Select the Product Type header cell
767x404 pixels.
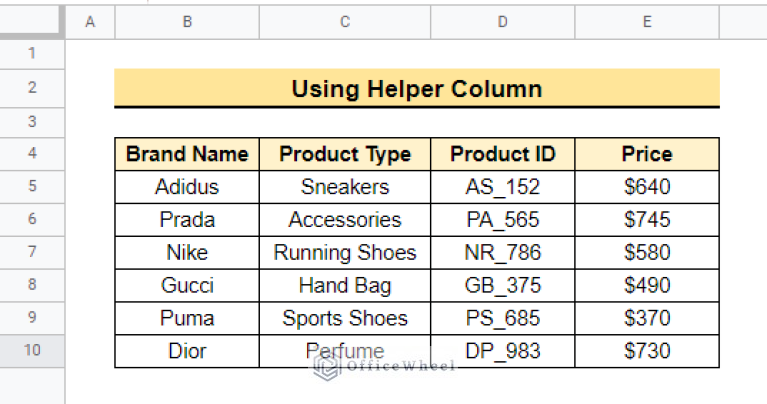(x=345, y=154)
